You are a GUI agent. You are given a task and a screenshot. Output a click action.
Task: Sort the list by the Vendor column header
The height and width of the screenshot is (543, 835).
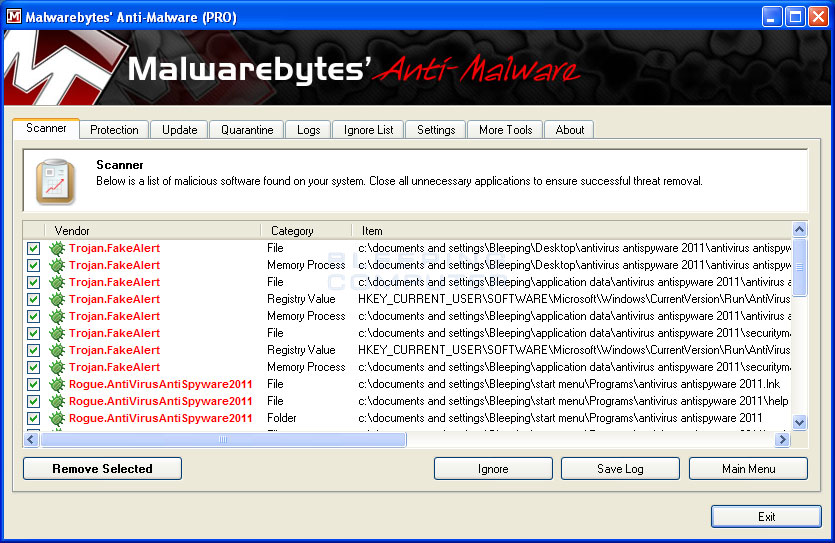point(153,231)
